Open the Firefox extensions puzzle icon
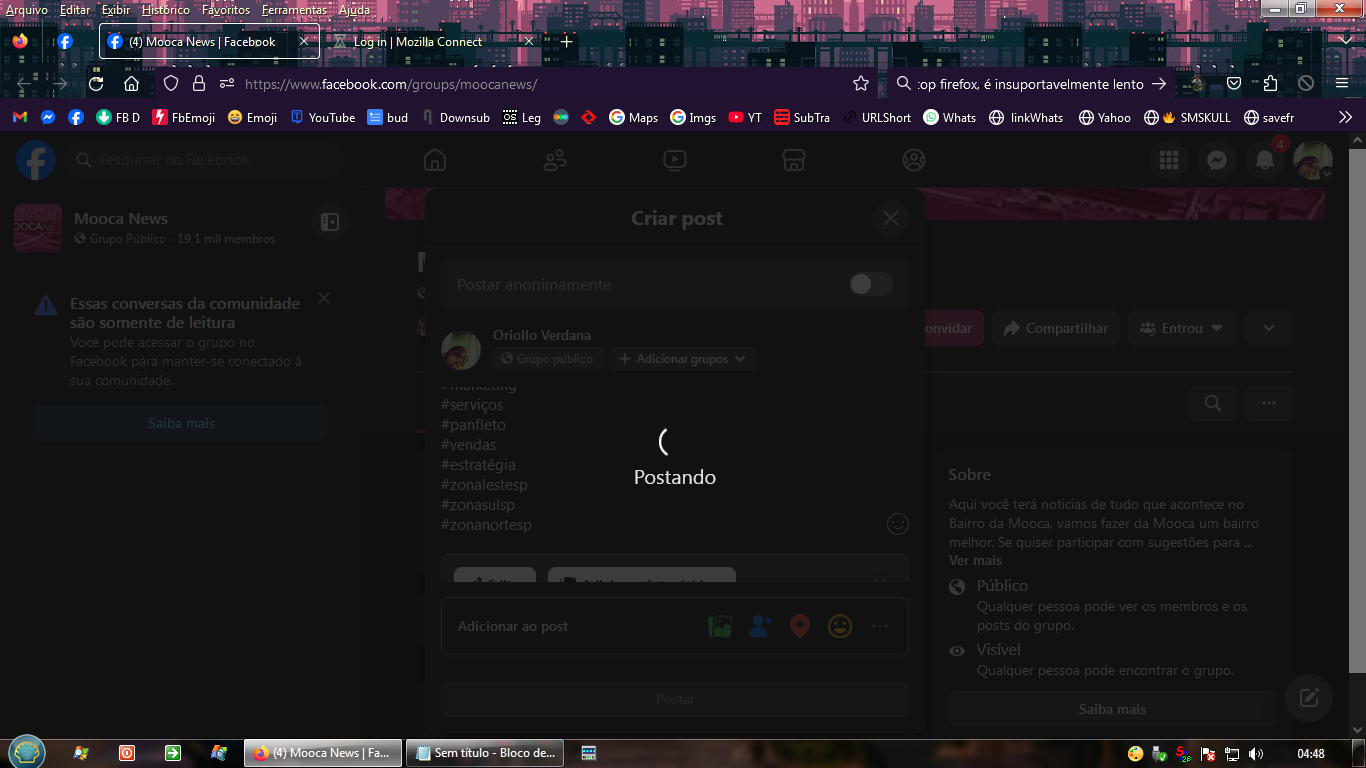 coord(1270,84)
